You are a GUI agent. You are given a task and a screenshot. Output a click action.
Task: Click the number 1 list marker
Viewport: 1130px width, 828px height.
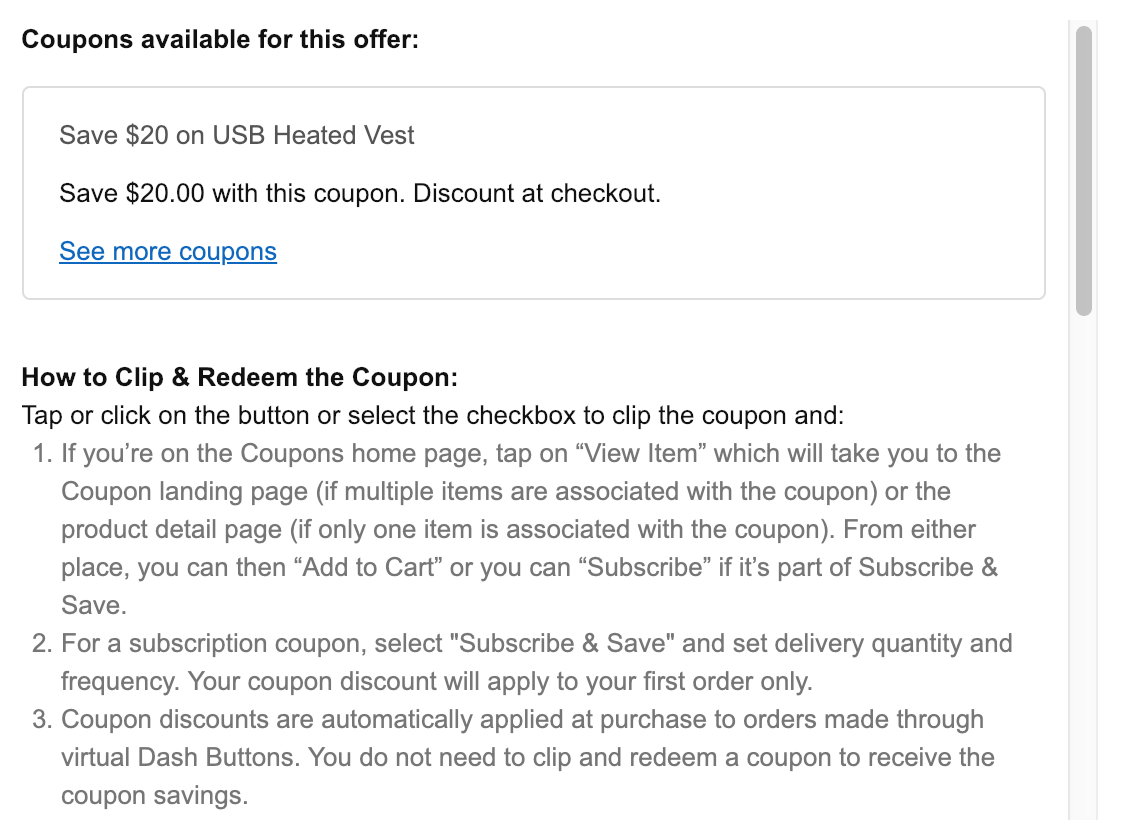pyautogui.click(x=42, y=454)
